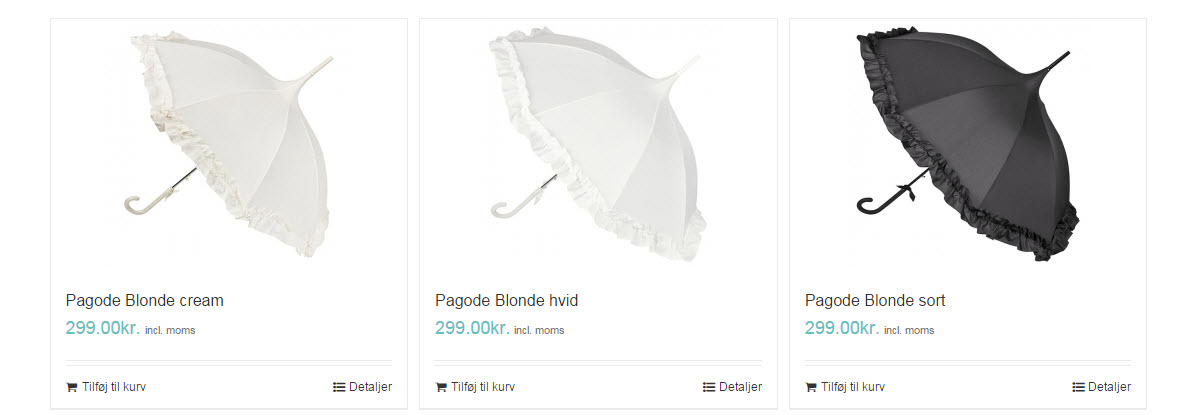The width and height of the screenshot is (1202, 415).
Task: Open the white umbrella product image
Action: [598, 145]
